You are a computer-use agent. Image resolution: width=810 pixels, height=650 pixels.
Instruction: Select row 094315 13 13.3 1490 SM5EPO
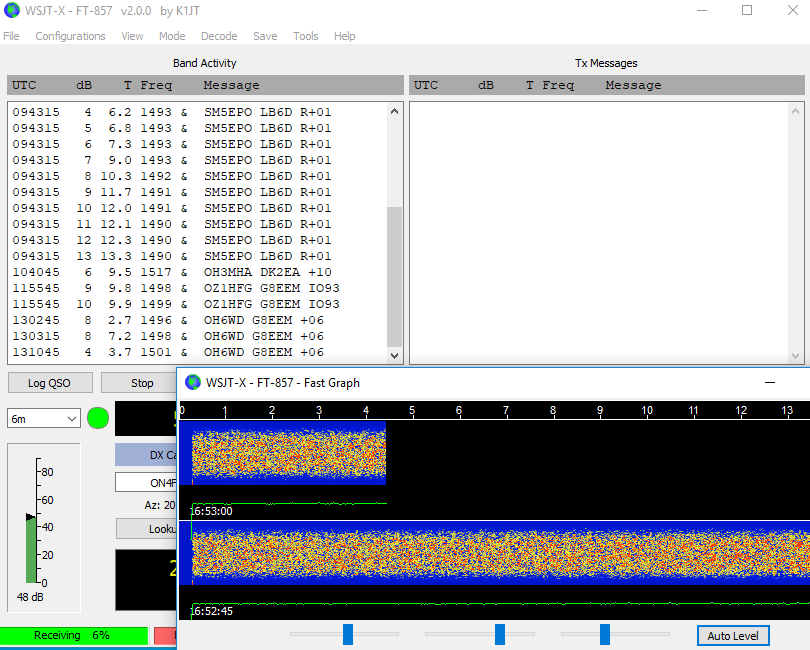click(x=198, y=256)
